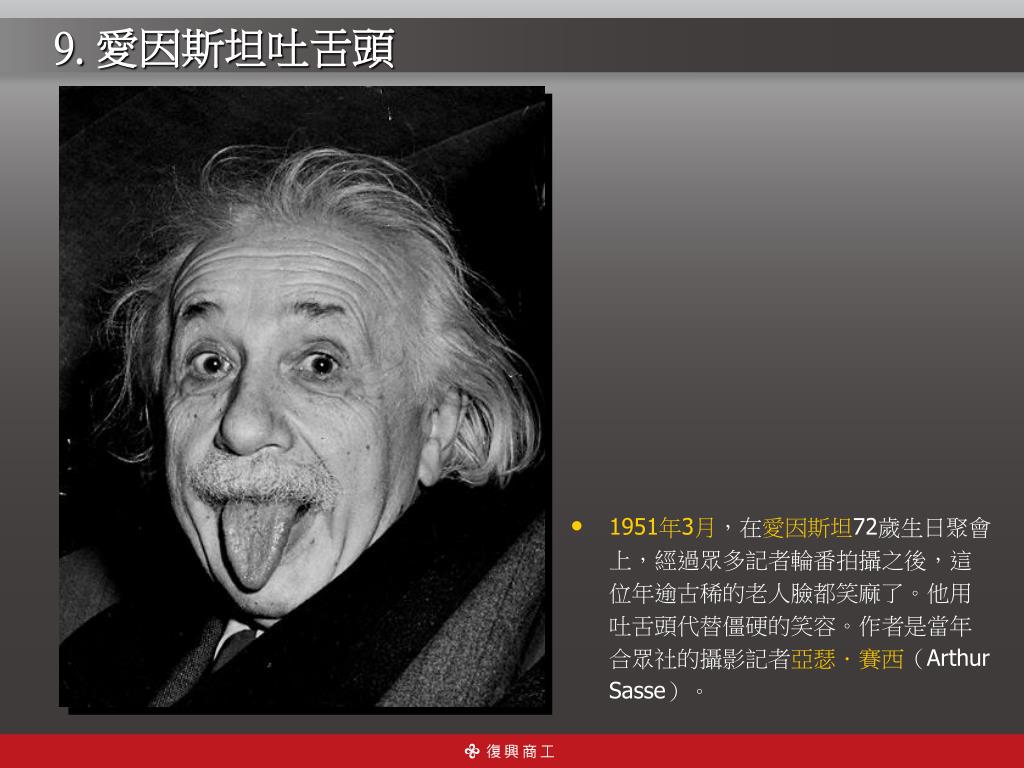Click the text line "吐舌頭代替僵硬的笑容"

722,626
